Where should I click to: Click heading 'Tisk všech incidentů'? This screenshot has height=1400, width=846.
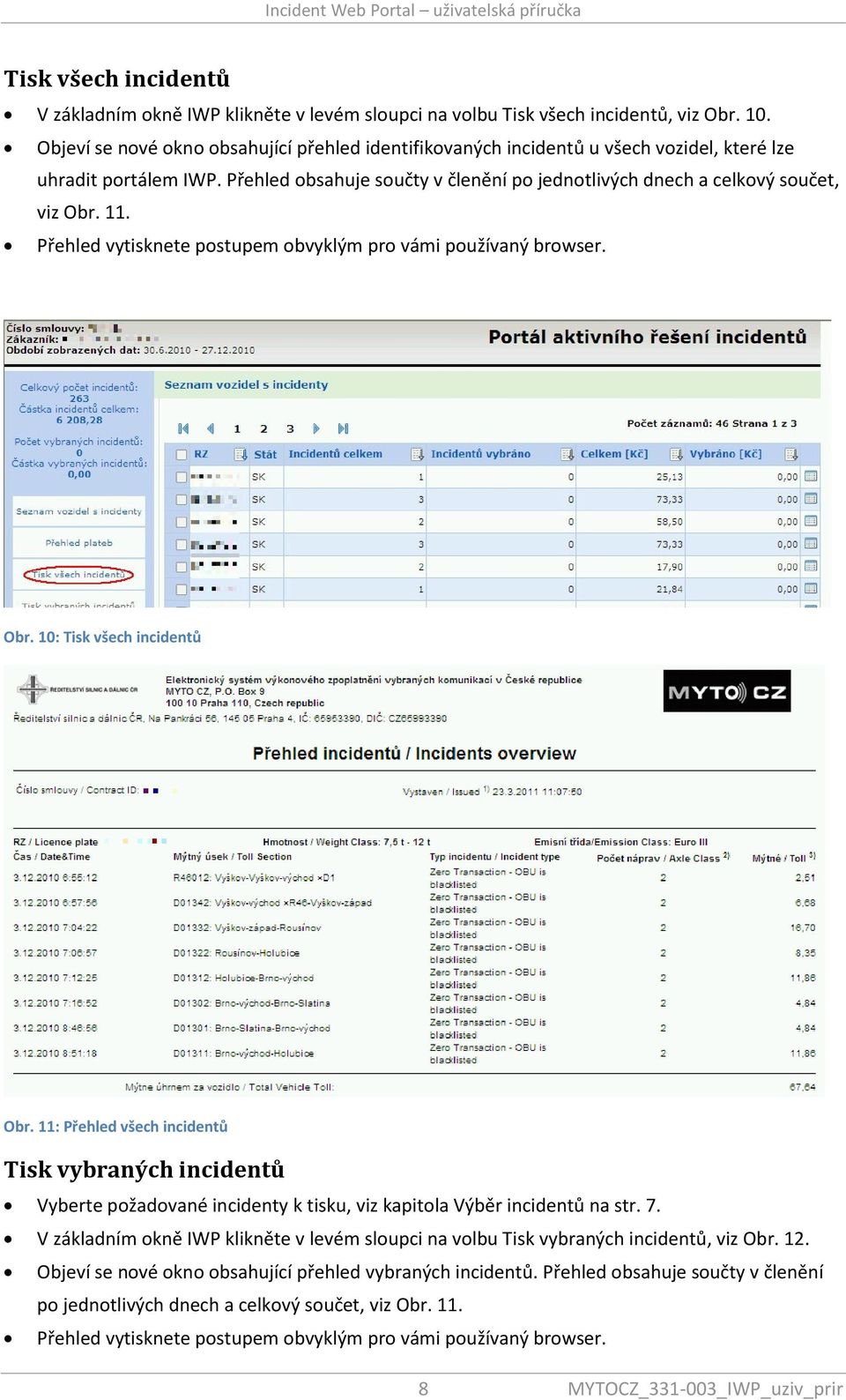pos(116,78)
